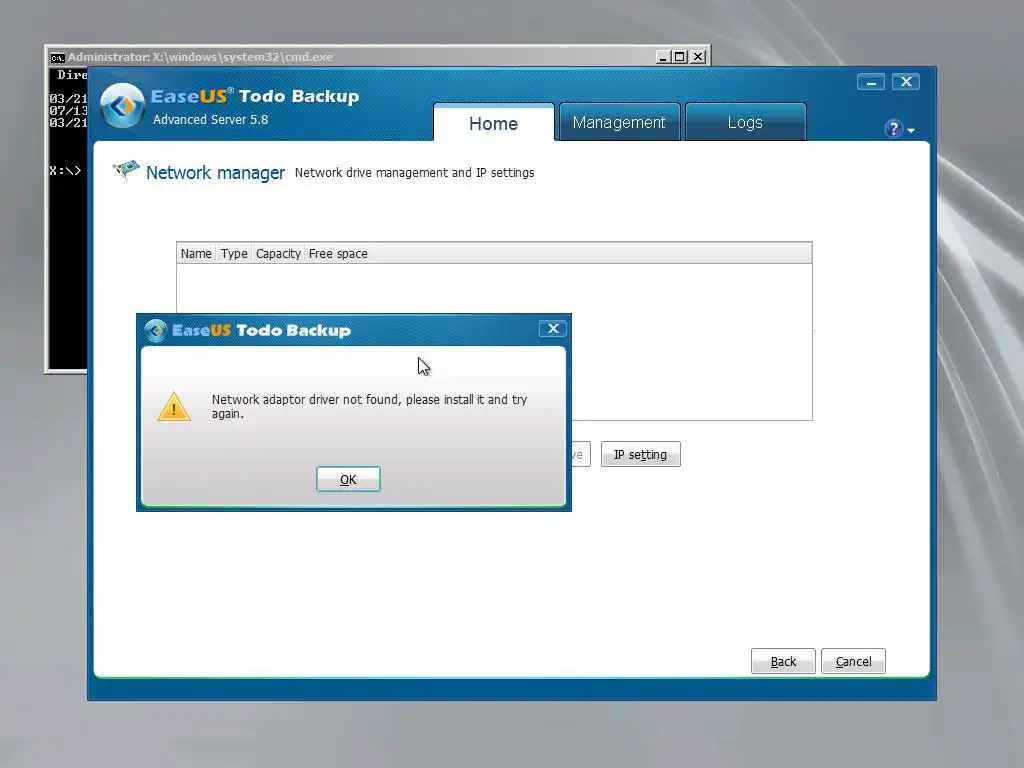The image size is (1024, 768).
Task: Maximize the cmd.exe window
Action: [680, 57]
